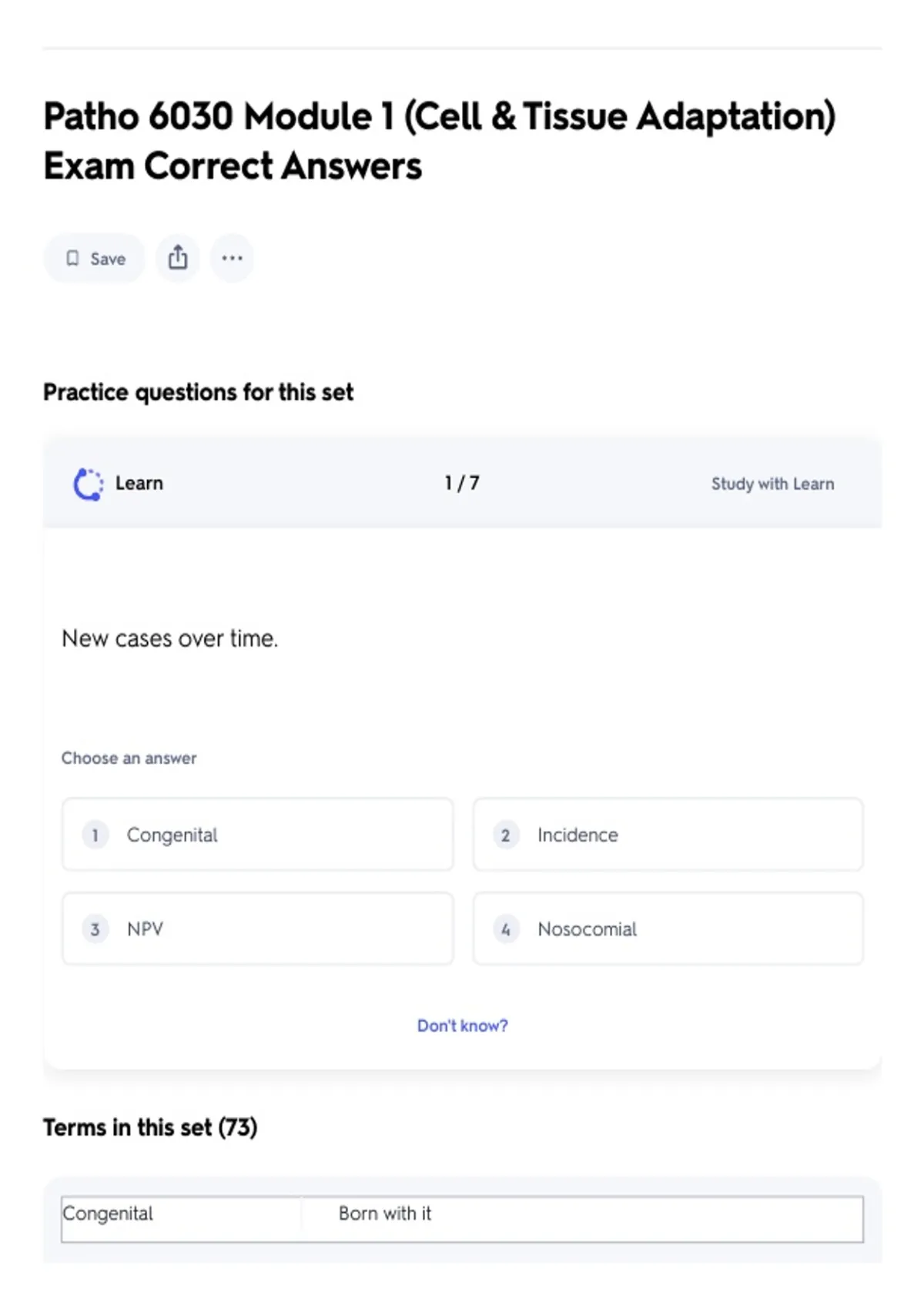Open the three-dots more options menu
The width and height of the screenshot is (924, 1309).
[x=233, y=258]
